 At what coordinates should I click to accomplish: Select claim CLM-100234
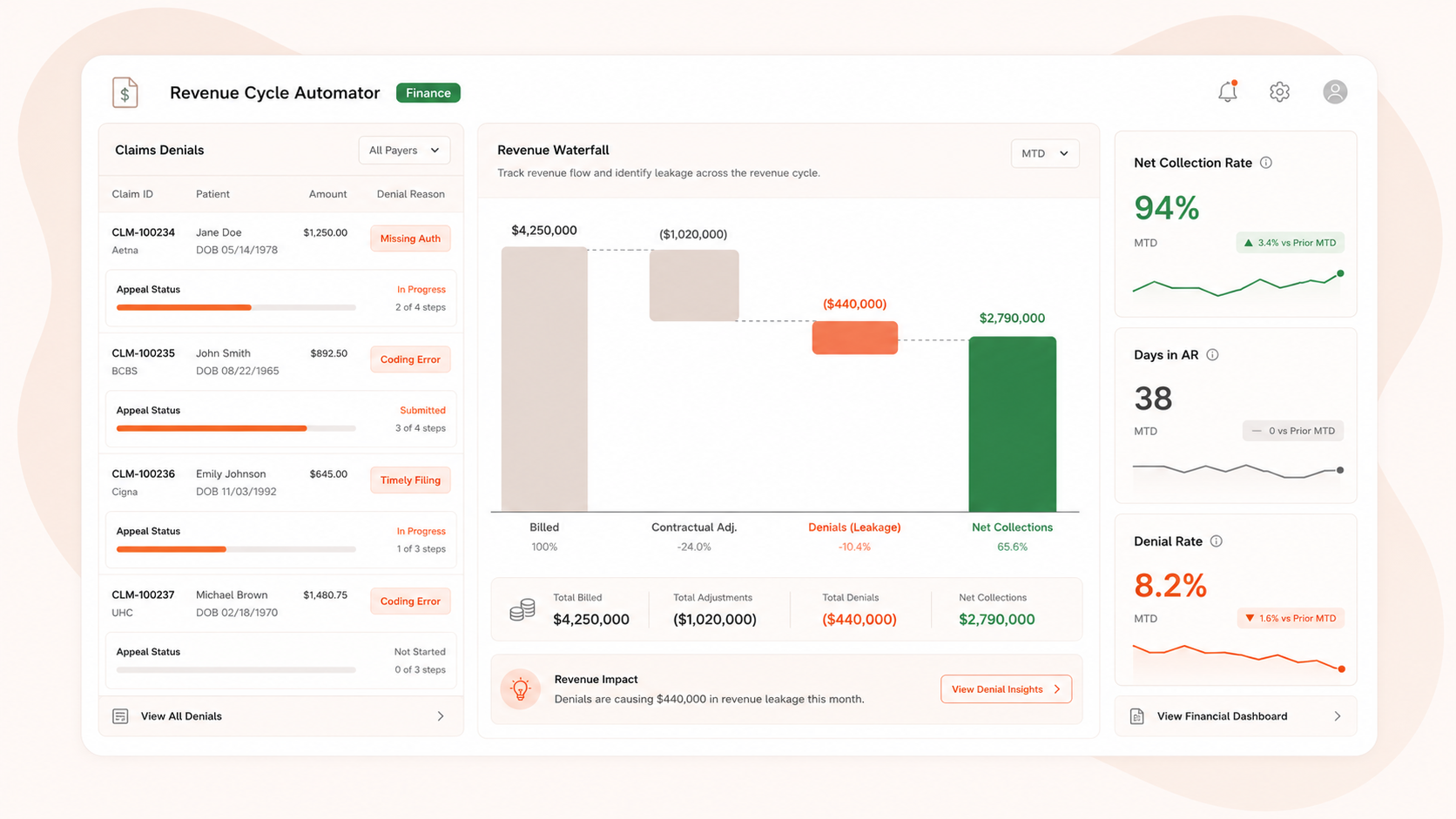(143, 232)
